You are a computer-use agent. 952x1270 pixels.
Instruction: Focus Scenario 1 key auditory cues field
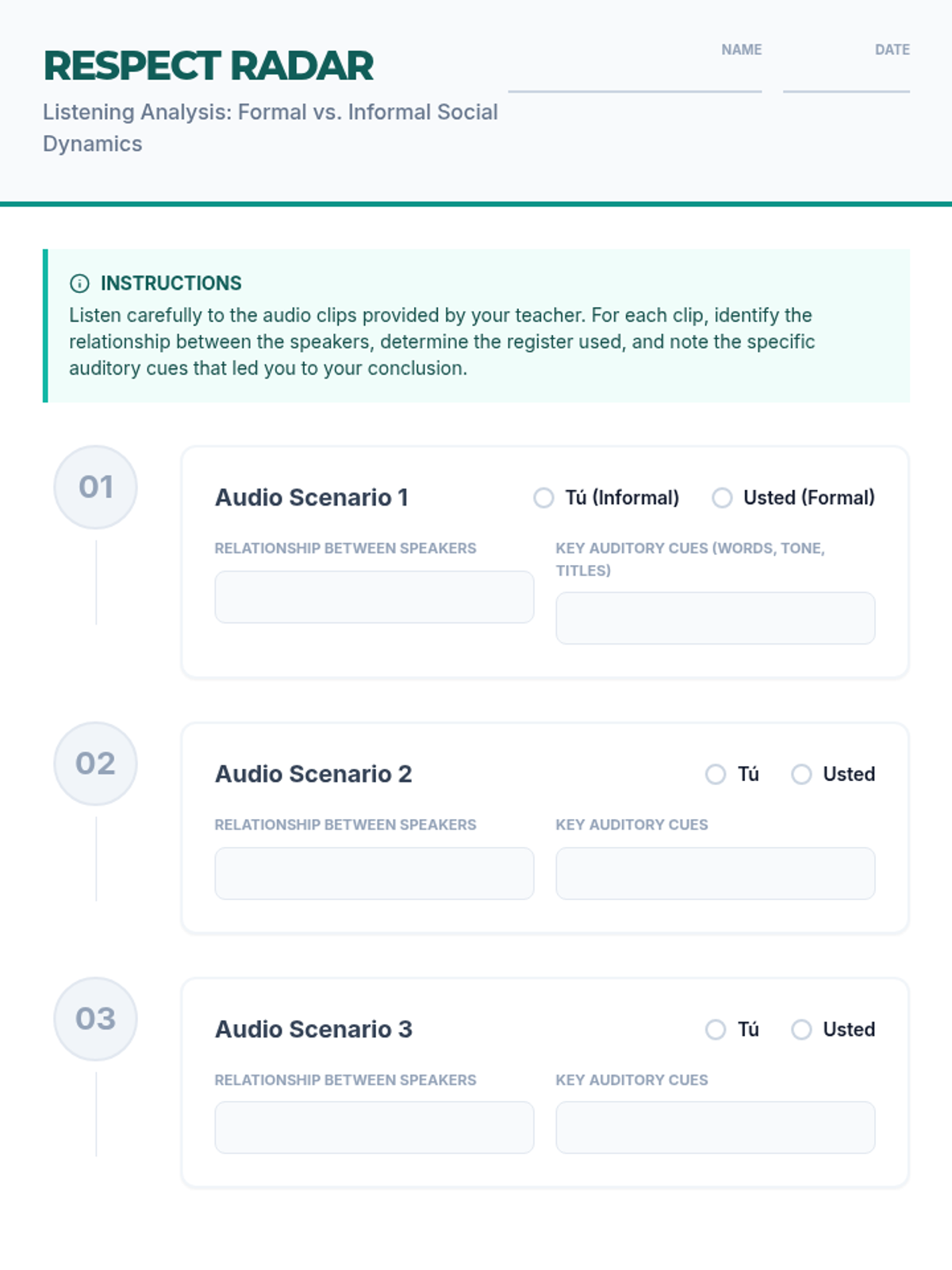[x=715, y=618]
